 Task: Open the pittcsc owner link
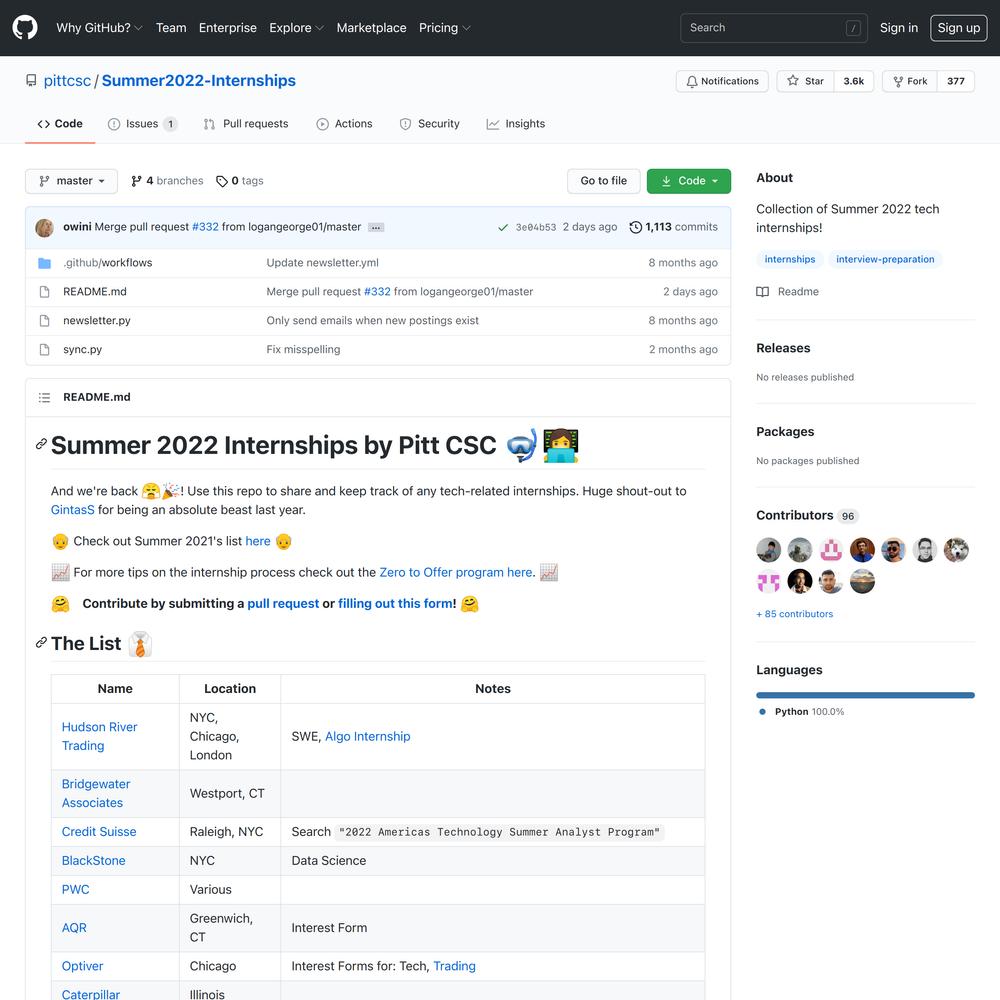(67, 81)
